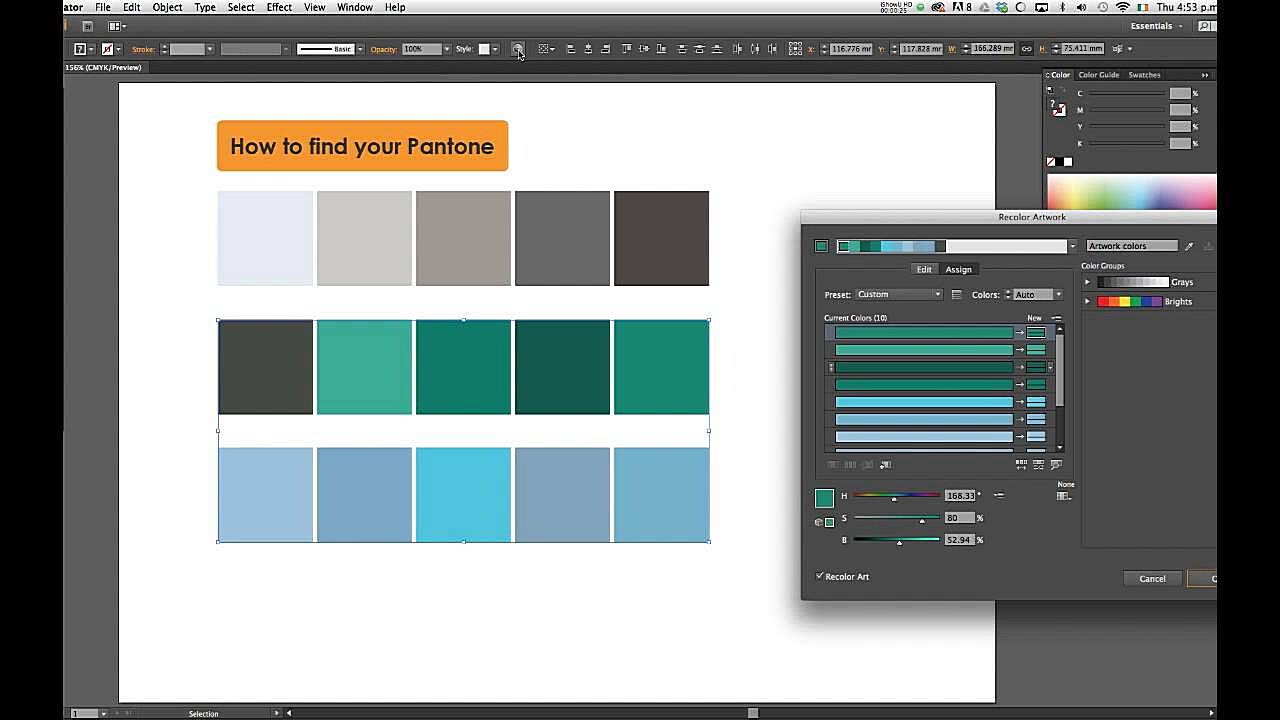1280x720 pixels.
Task: Switch to the Edit tab
Action: pyautogui.click(x=924, y=269)
